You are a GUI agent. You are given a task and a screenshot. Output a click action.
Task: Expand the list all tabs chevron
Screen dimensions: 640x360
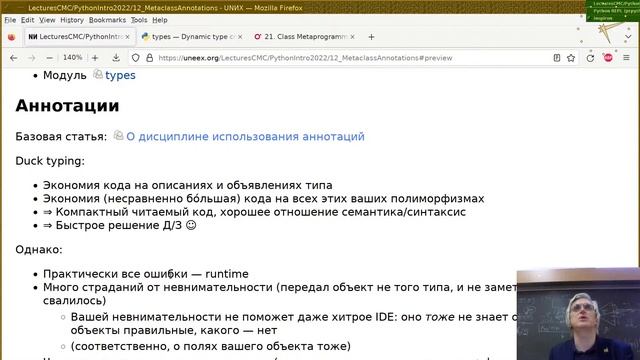click(x=628, y=37)
